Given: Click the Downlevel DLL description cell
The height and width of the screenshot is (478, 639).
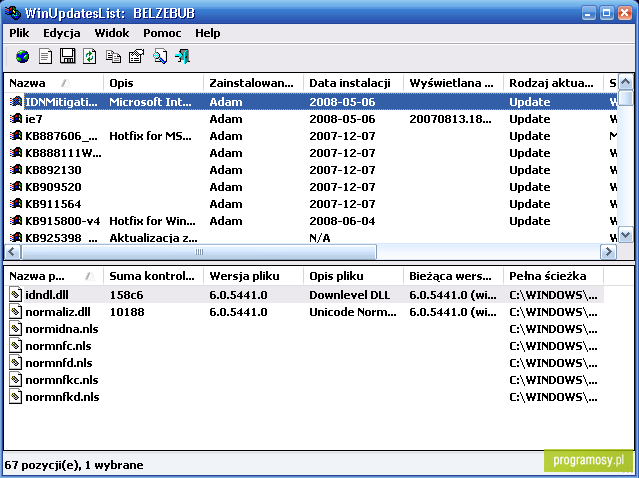Looking at the screenshot, I should (350, 295).
